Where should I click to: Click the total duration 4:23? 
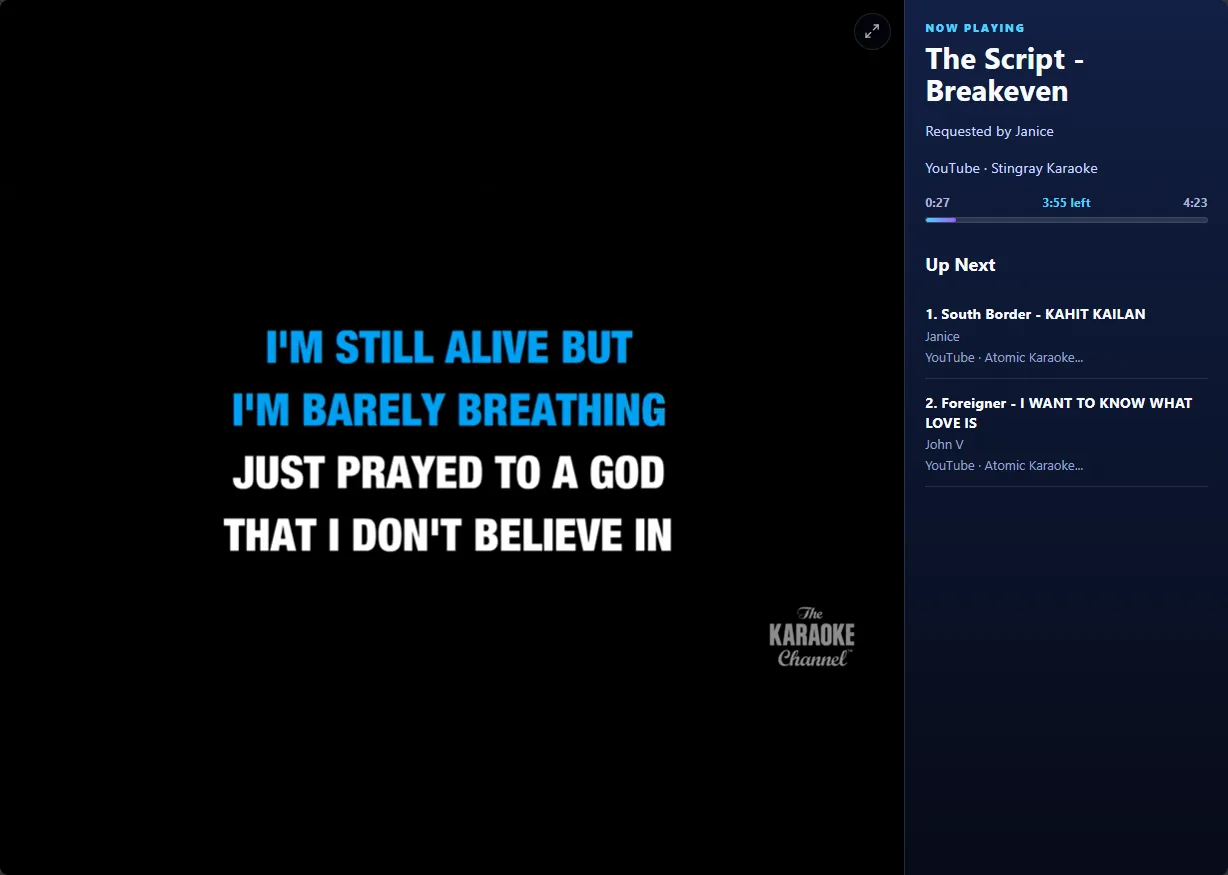tap(1195, 203)
